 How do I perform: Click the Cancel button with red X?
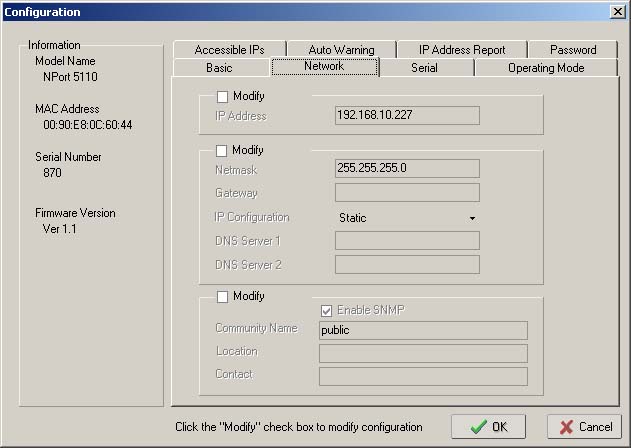pyautogui.click(x=584, y=426)
